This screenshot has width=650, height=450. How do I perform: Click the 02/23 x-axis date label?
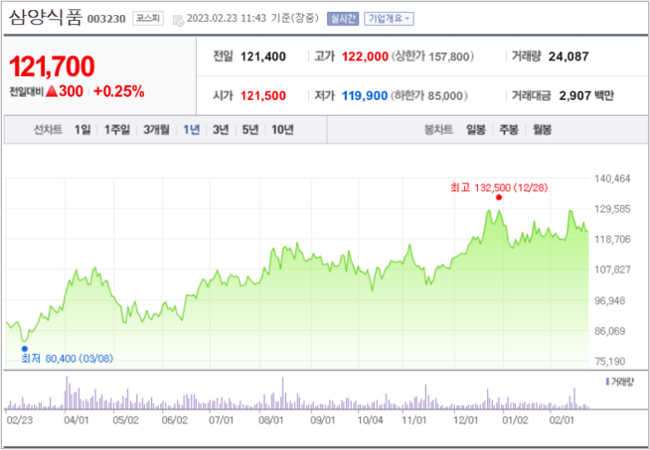pyautogui.click(x=20, y=420)
